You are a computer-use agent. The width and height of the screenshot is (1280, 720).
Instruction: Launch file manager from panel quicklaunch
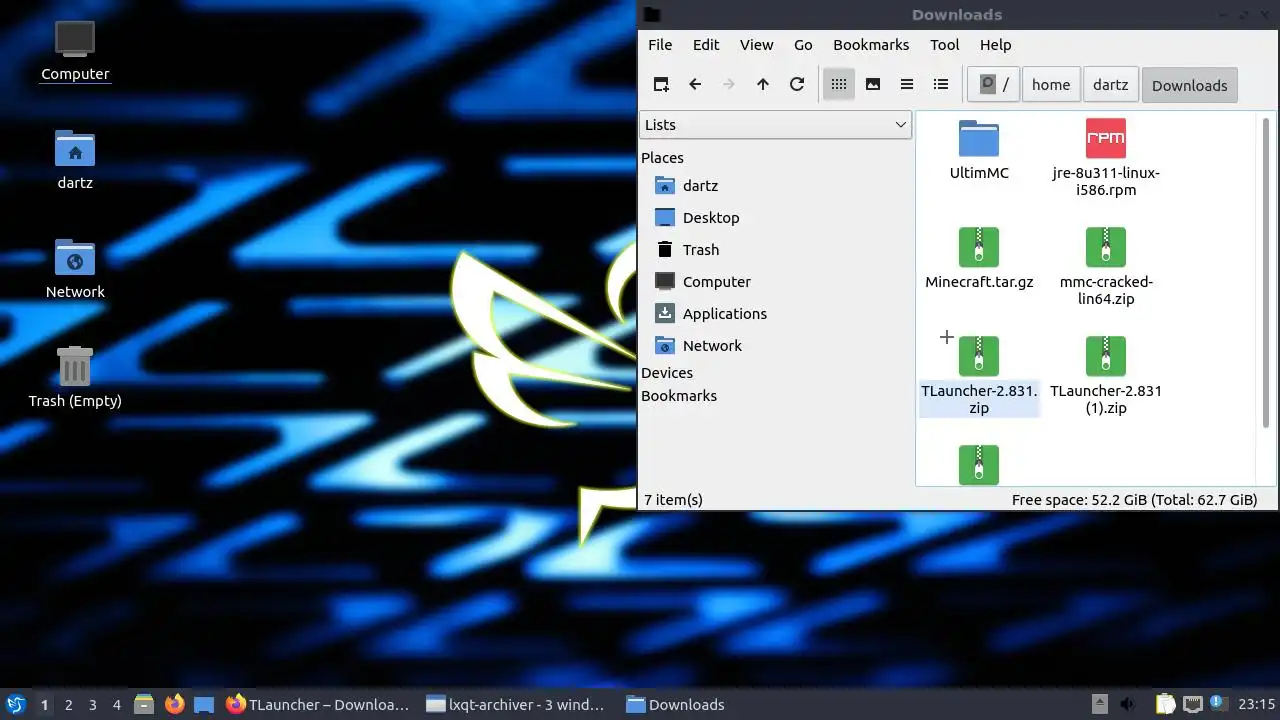[144, 704]
